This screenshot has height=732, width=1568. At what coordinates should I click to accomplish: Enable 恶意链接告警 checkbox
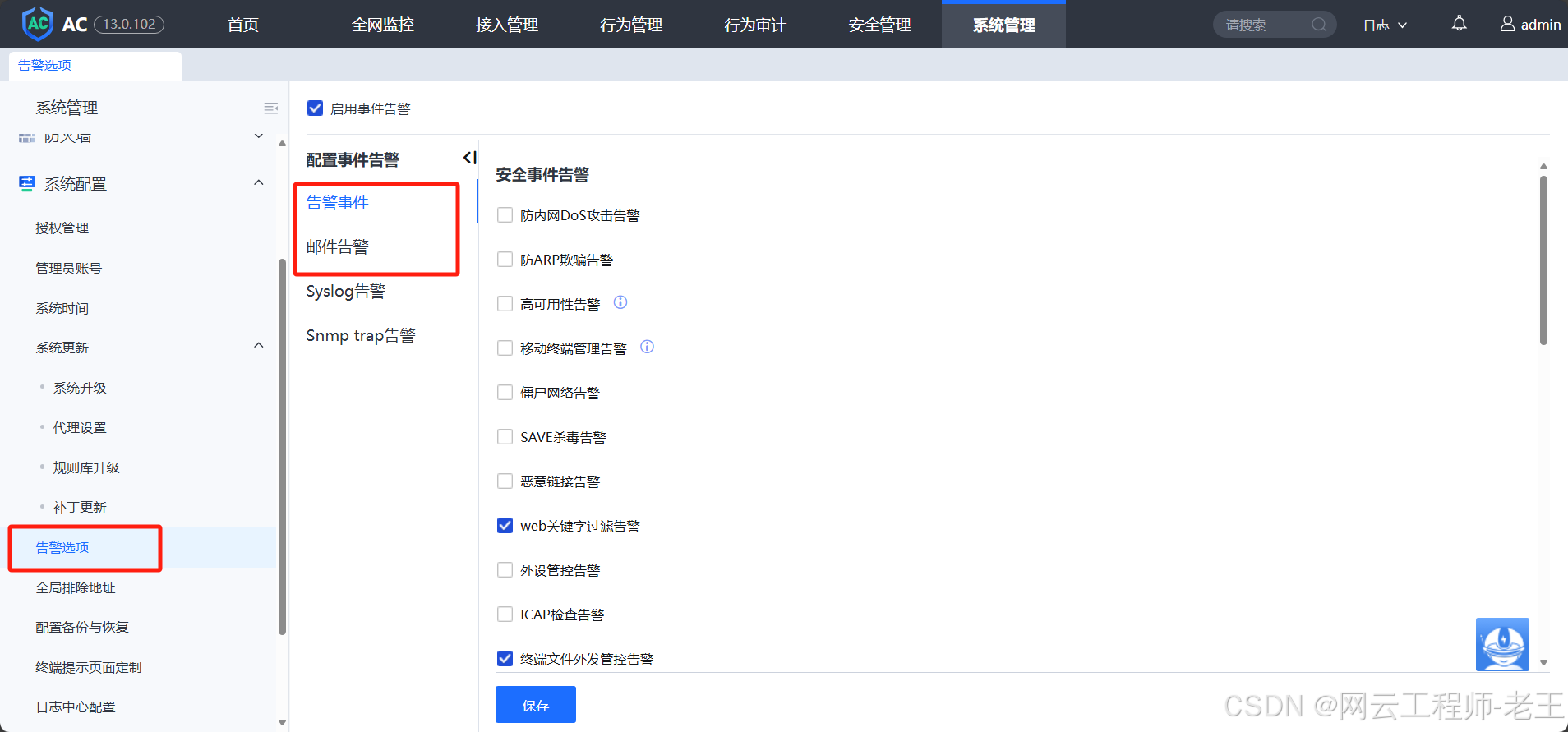pos(505,481)
